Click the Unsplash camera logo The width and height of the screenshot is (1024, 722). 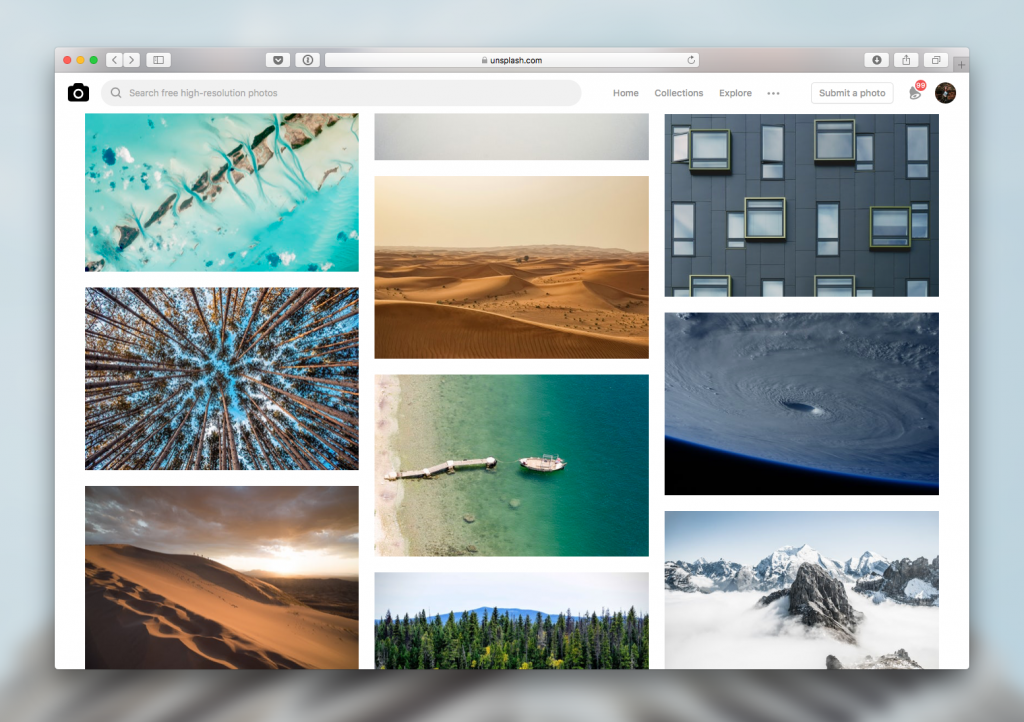click(78, 92)
